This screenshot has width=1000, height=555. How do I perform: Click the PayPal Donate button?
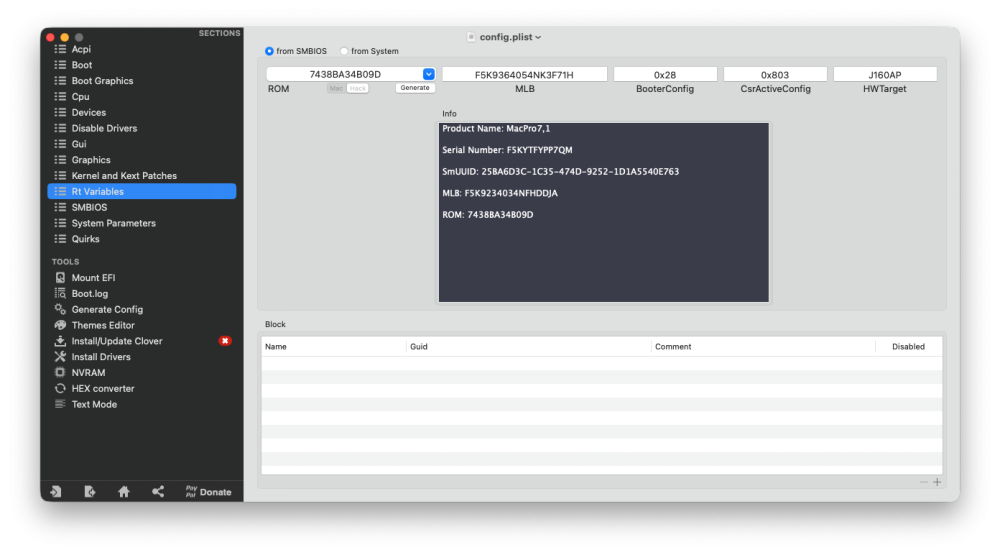tap(209, 492)
